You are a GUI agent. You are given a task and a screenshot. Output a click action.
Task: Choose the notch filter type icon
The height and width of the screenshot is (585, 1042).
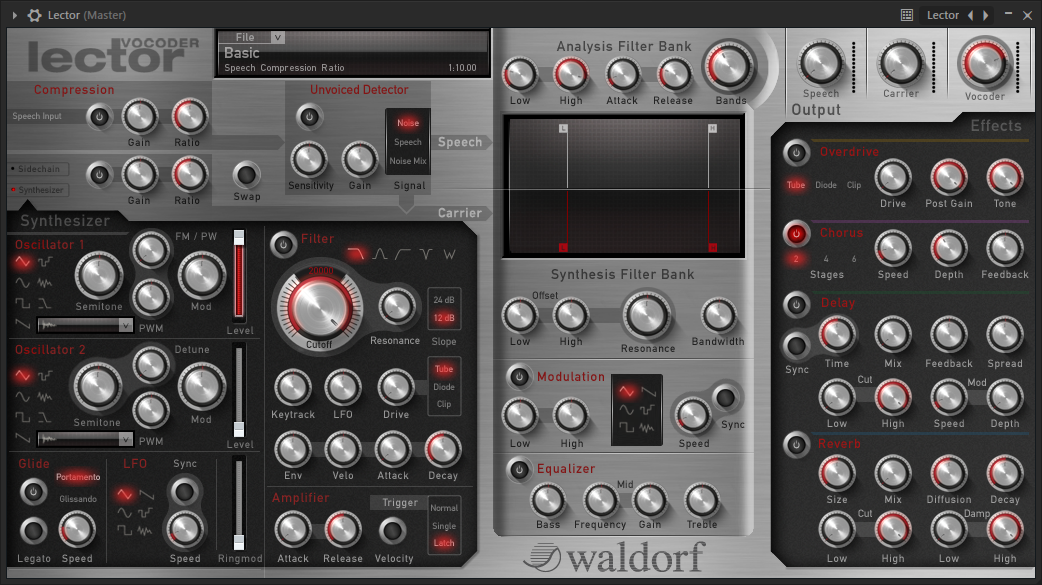click(x=425, y=254)
